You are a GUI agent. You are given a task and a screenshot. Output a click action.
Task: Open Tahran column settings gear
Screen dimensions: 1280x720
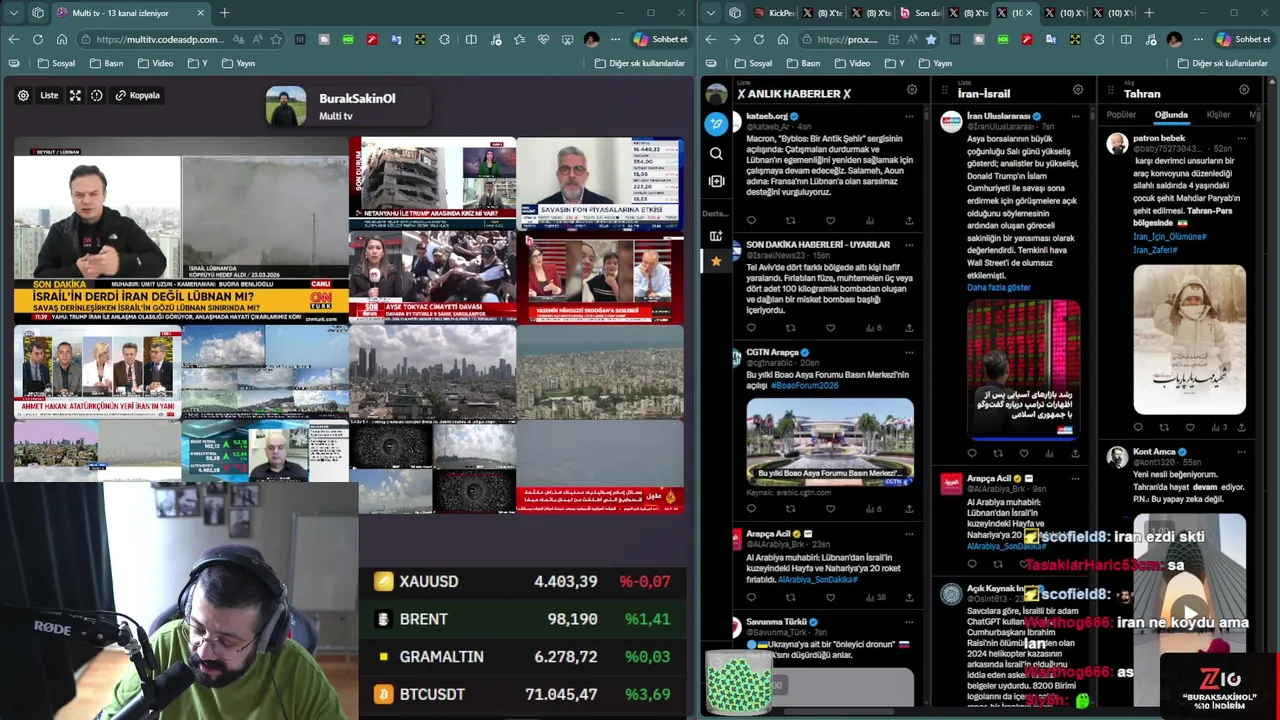(x=1244, y=90)
